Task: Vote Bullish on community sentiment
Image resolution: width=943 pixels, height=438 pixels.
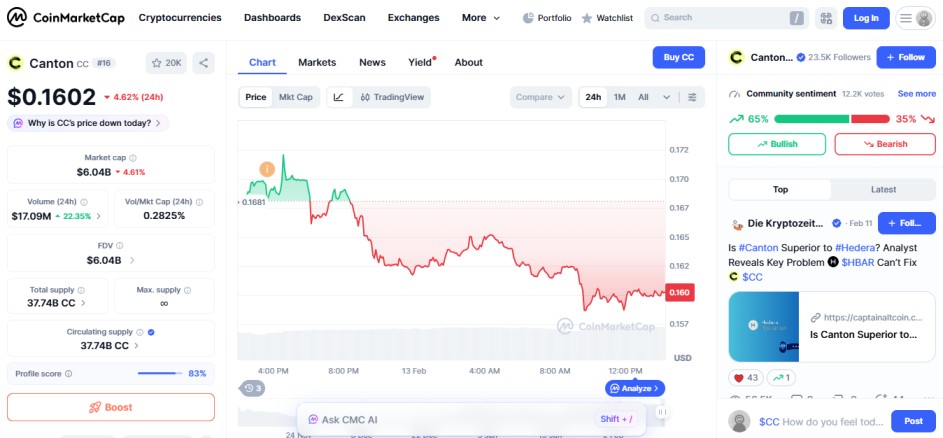Action: pos(777,144)
